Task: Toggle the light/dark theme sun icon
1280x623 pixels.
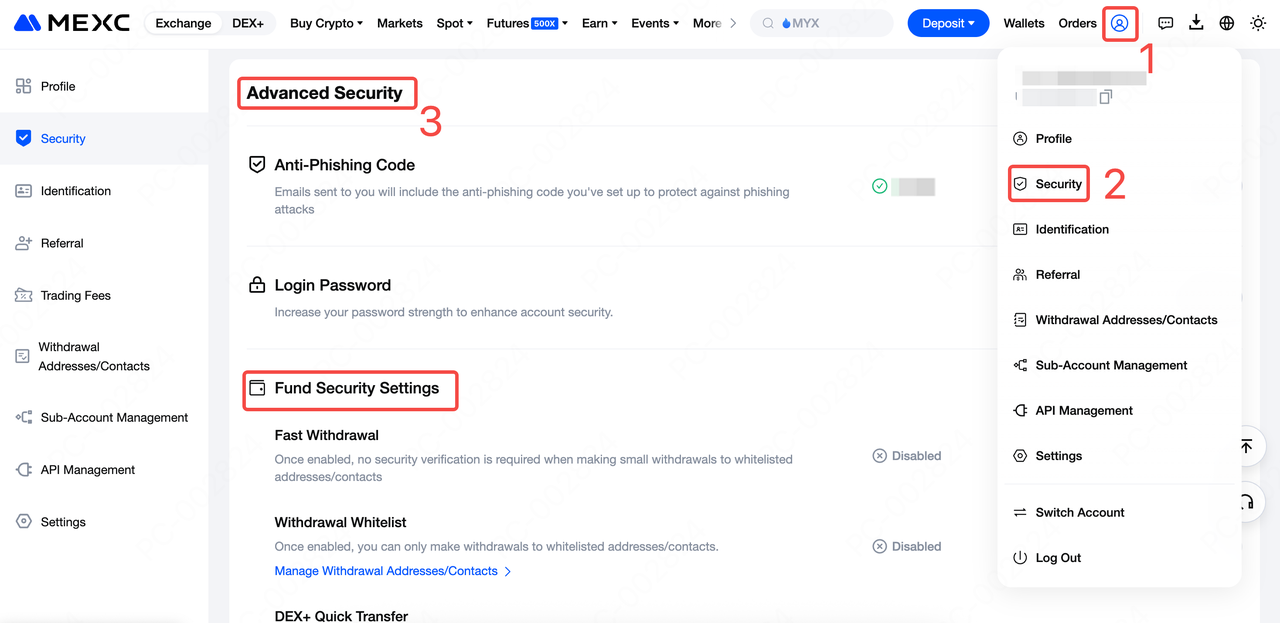Action: coord(1258,23)
